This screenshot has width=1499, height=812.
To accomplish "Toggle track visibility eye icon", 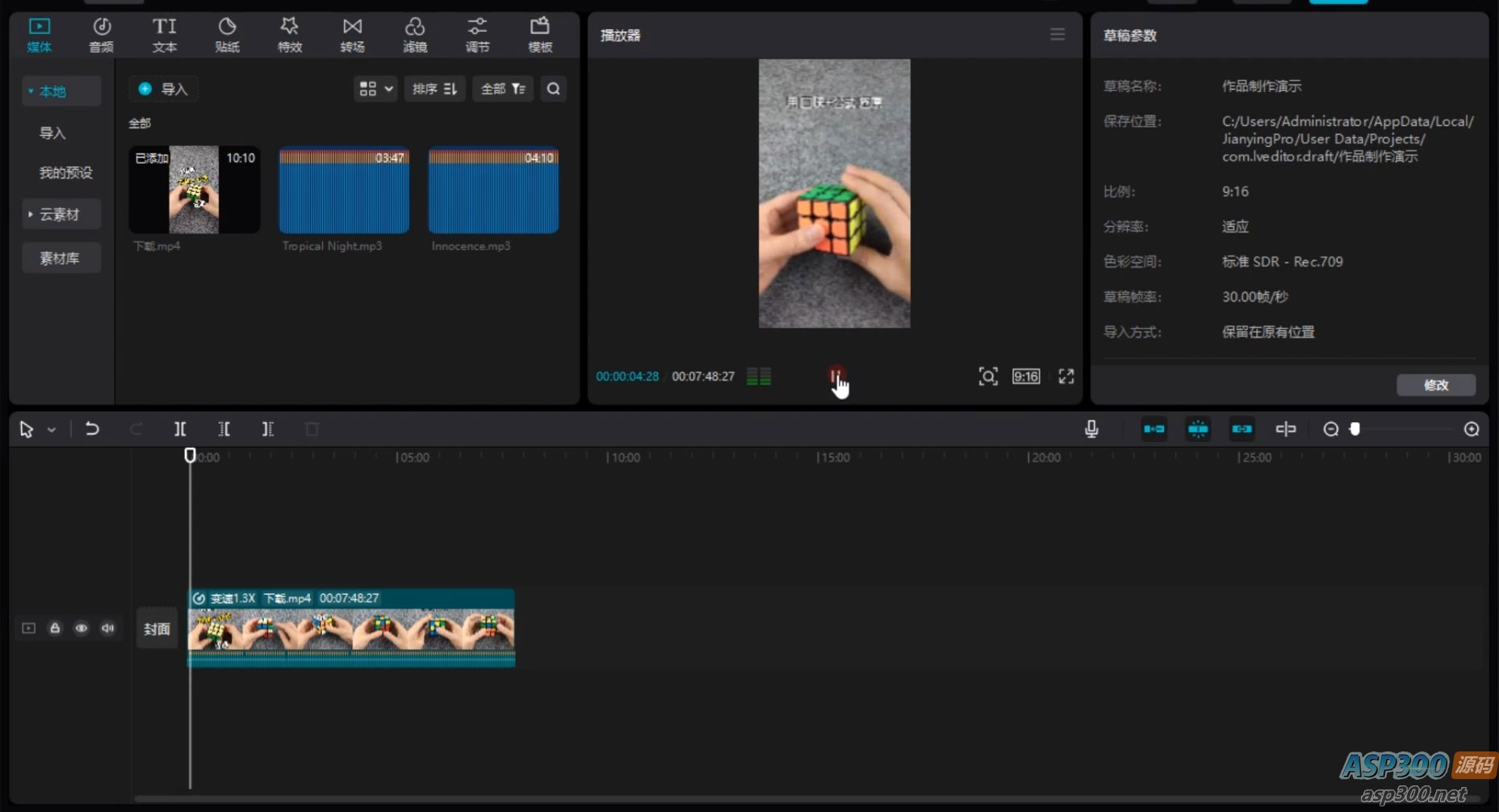I will (x=82, y=628).
